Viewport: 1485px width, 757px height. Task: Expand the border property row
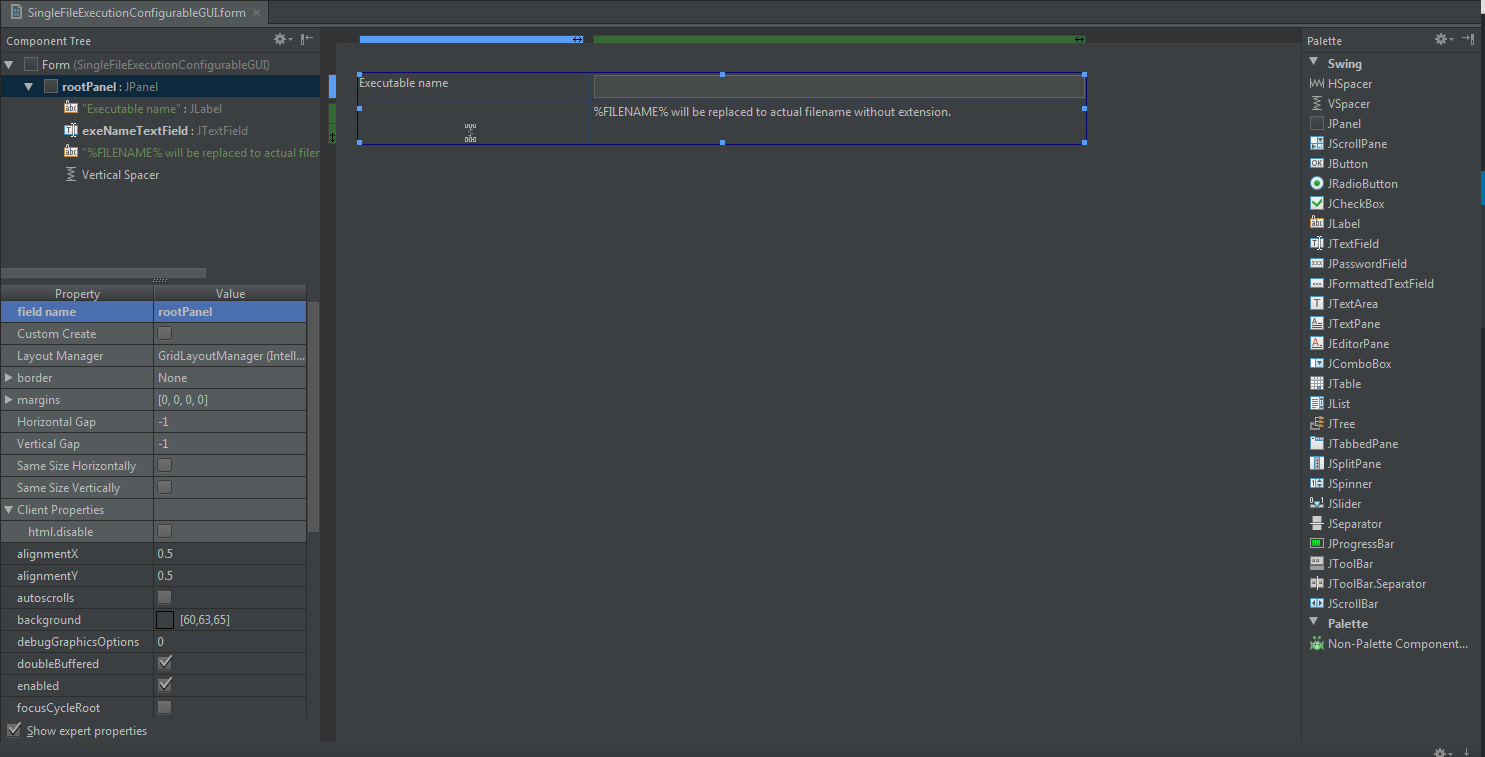pos(9,377)
